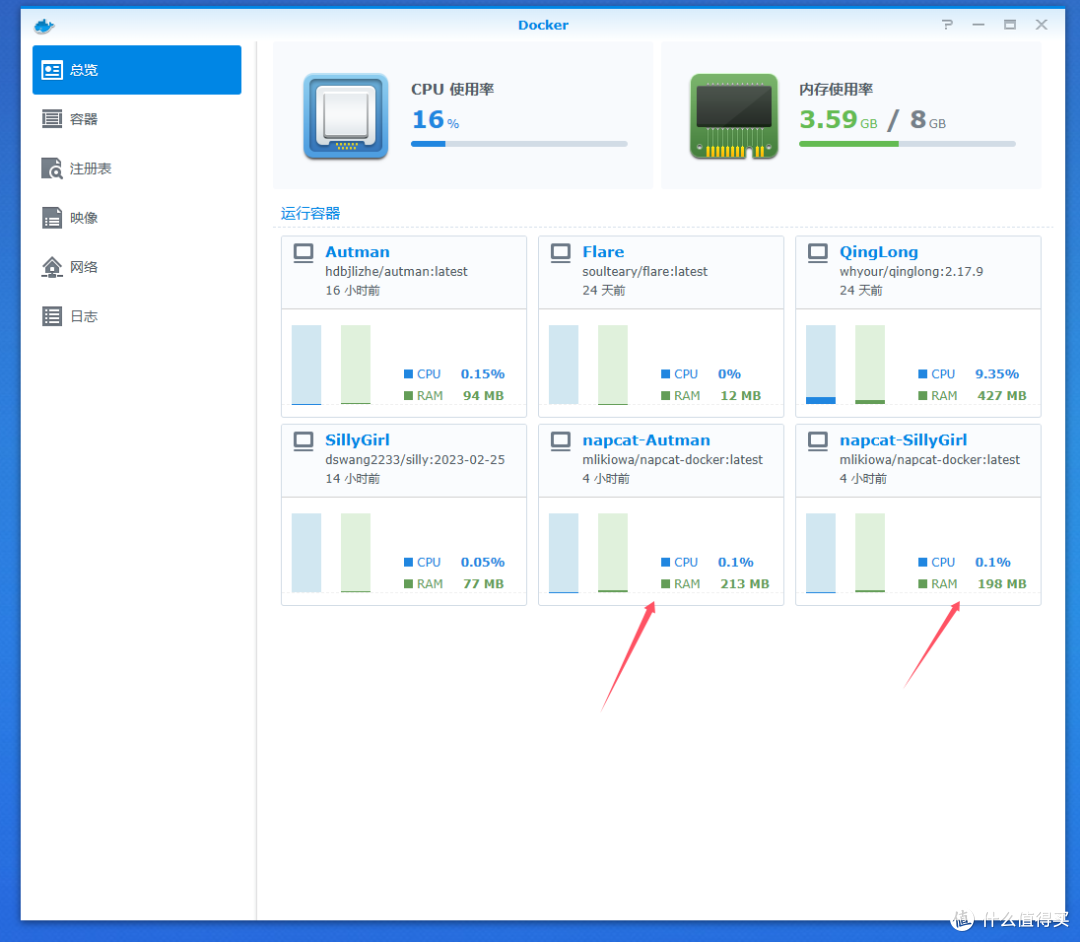The width and height of the screenshot is (1080, 942).
Task: Open the Autman container link
Action: tap(357, 252)
